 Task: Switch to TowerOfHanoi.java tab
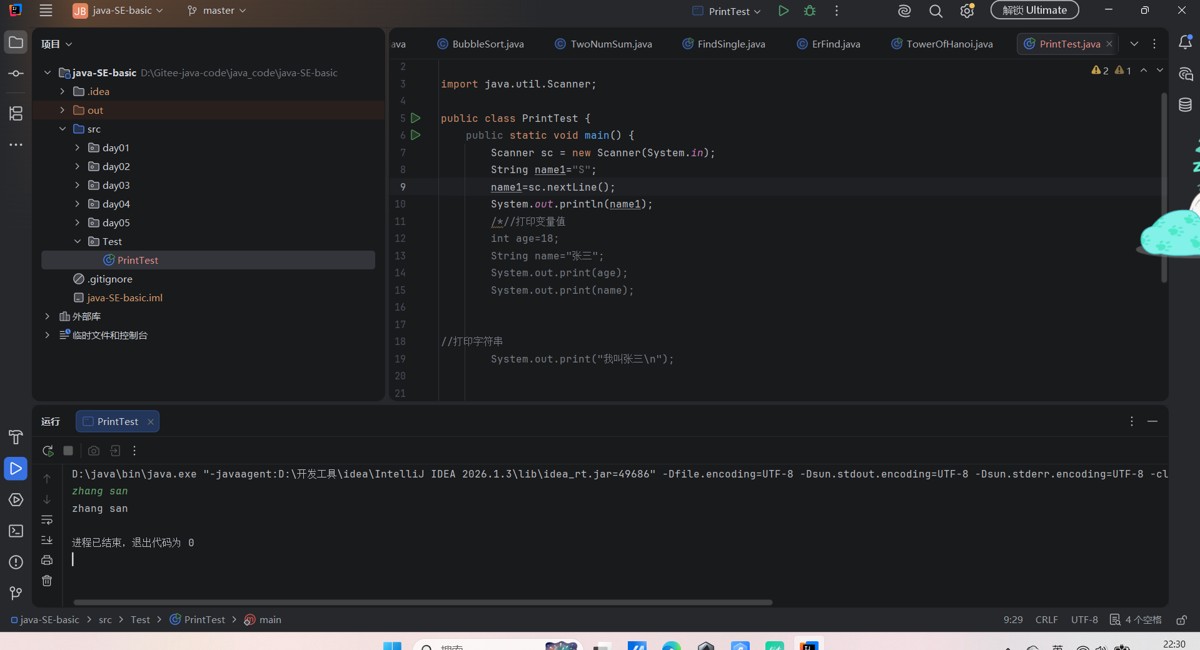(x=941, y=44)
